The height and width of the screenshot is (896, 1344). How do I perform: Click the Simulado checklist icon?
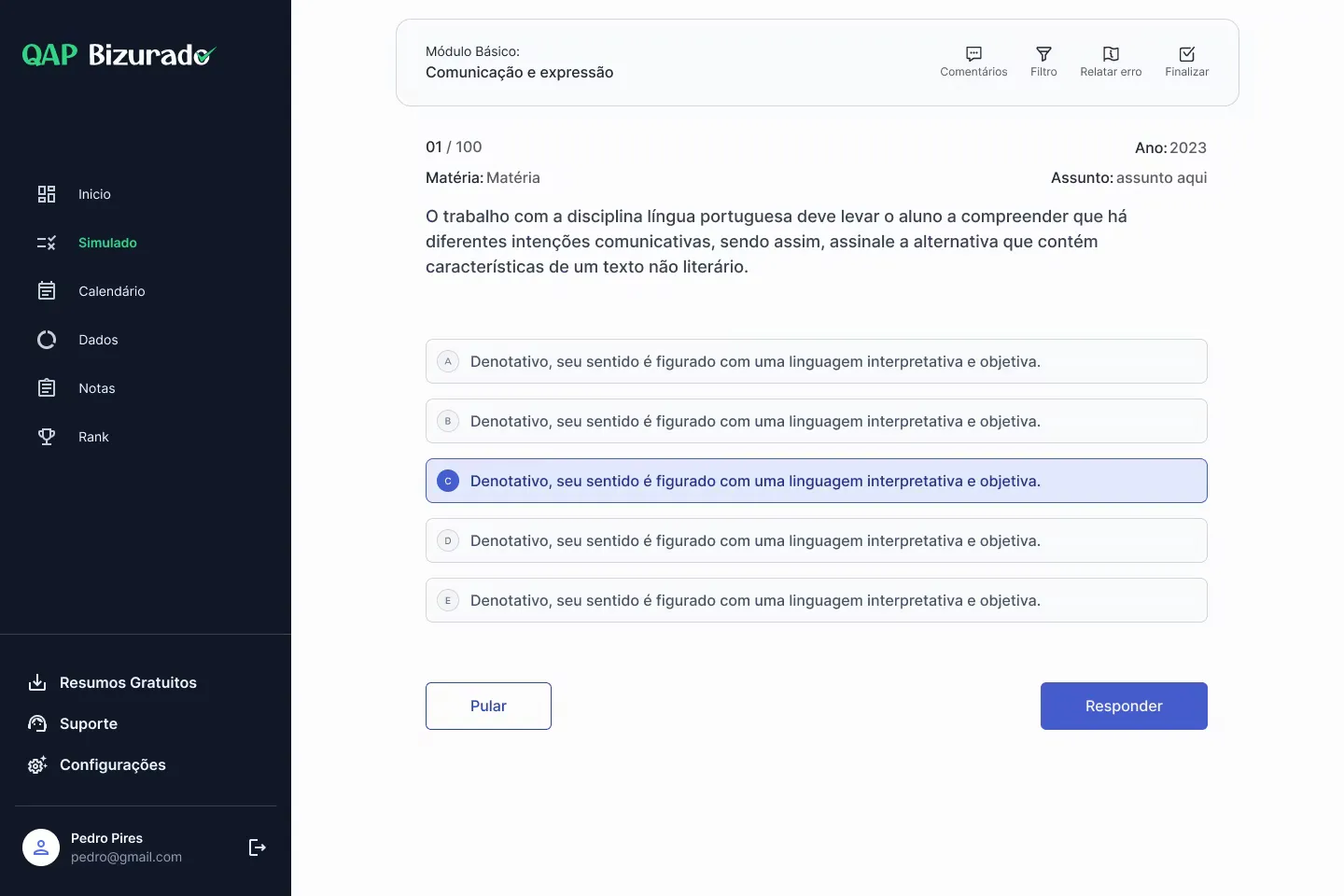click(x=47, y=243)
